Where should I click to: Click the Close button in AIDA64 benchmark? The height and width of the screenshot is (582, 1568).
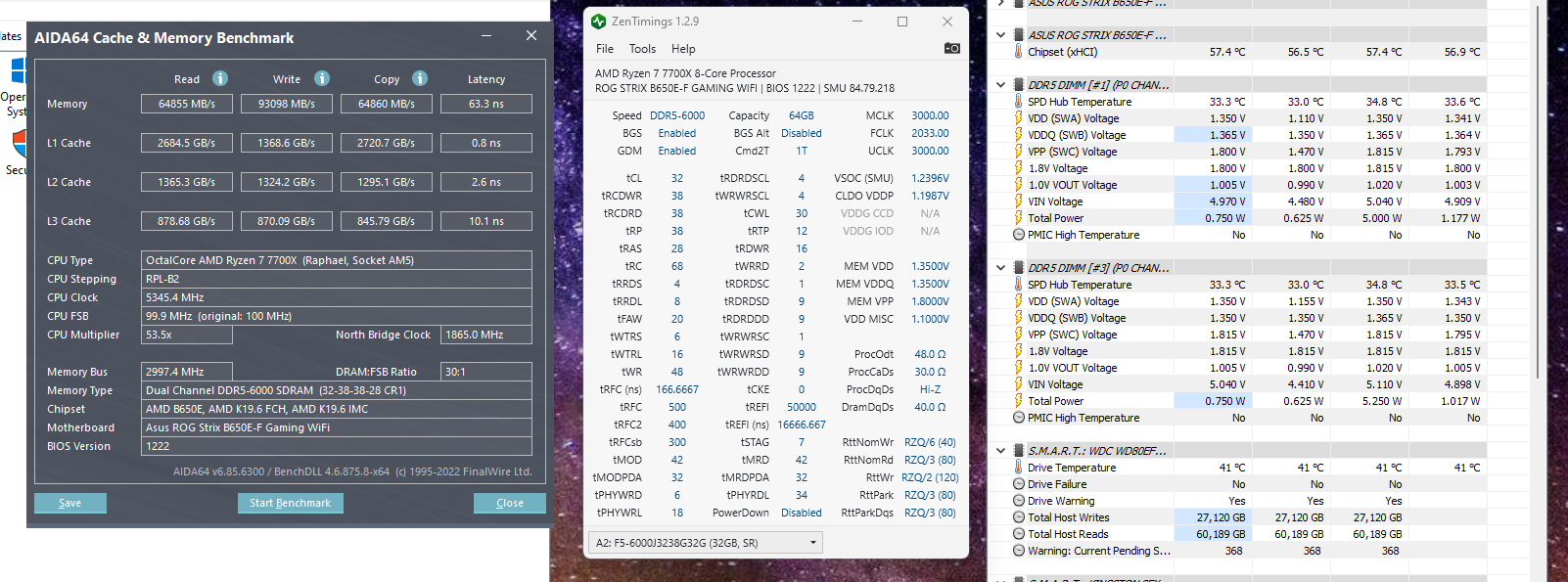[x=510, y=503]
